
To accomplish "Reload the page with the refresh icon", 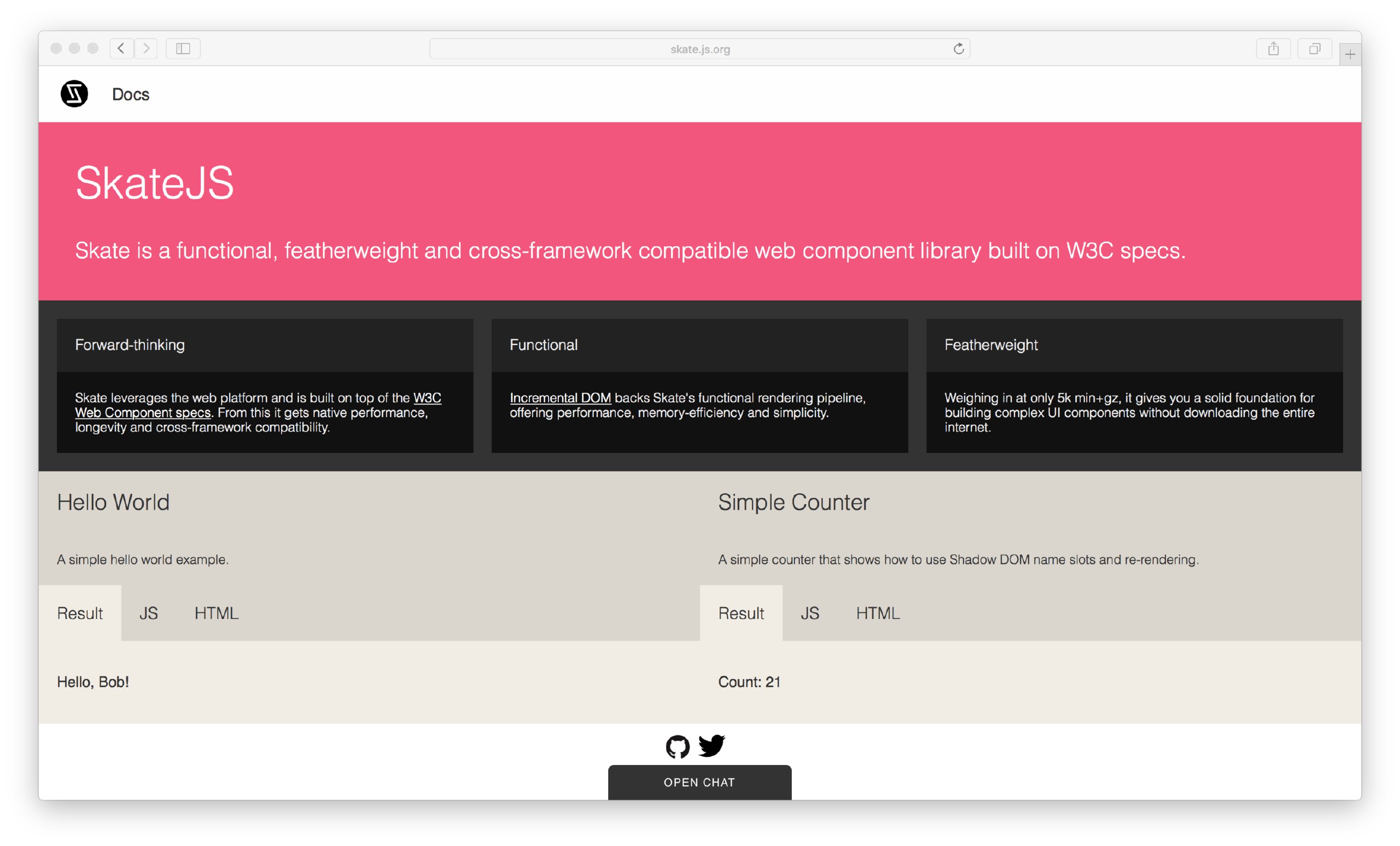I will (x=959, y=49).
